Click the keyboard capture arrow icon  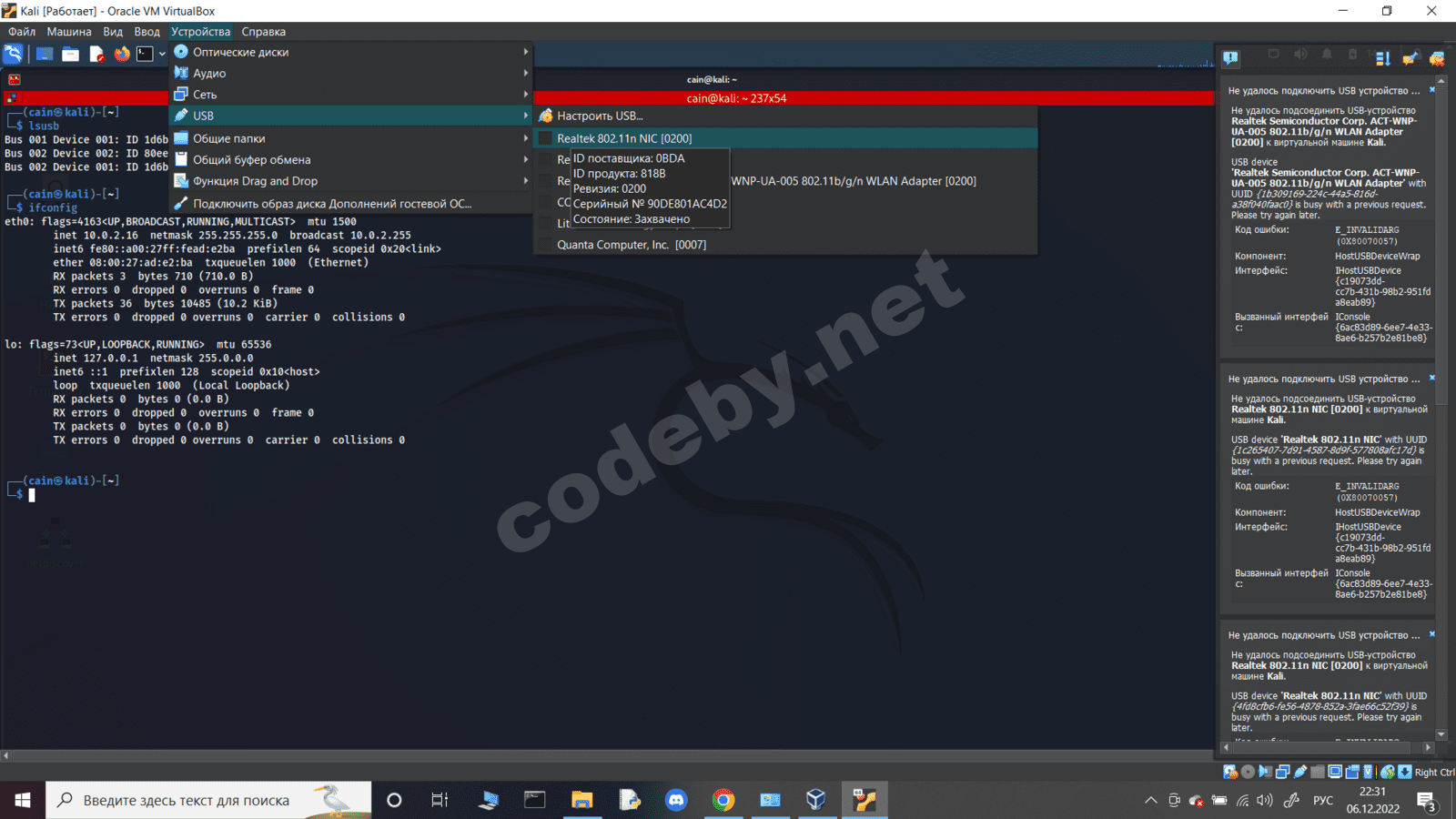tap(1405, 772)
